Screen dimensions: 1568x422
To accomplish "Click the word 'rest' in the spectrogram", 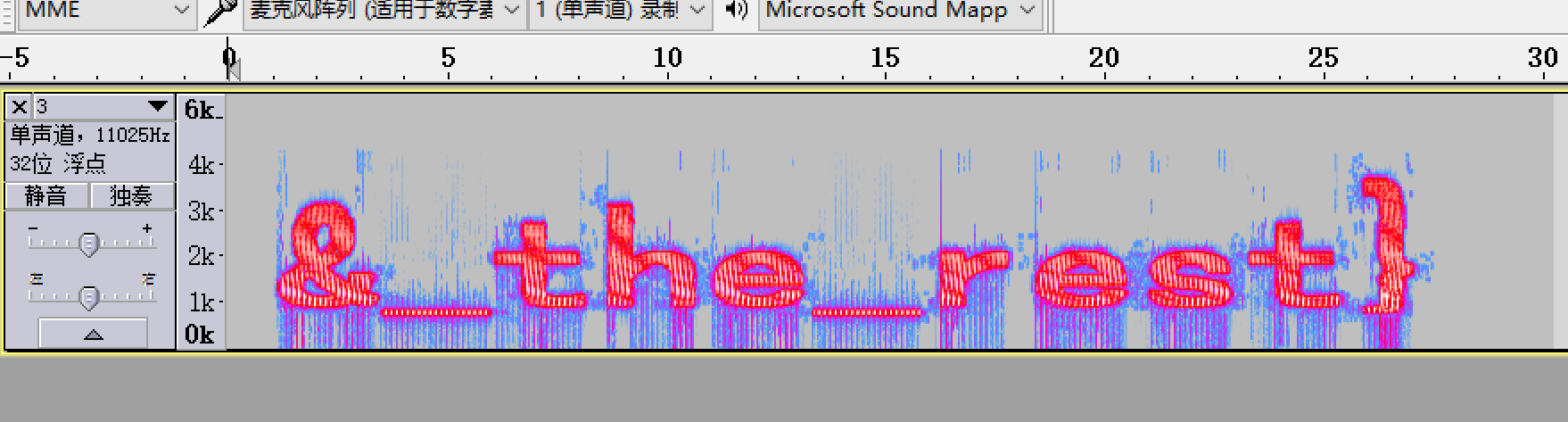I will (1143, 263).
